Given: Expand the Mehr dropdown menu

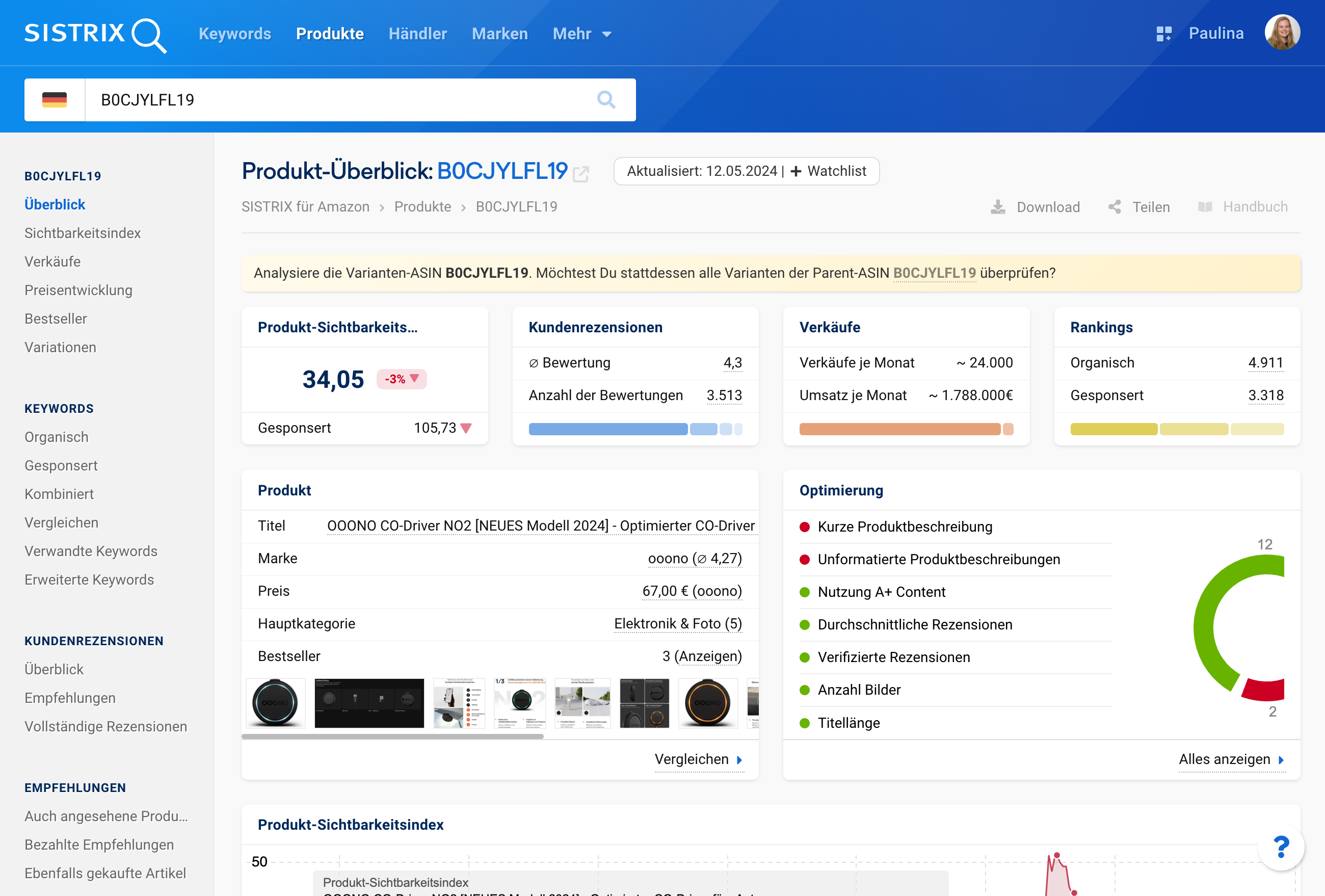Looking at the screenshot, I should [x=581, y=34].
